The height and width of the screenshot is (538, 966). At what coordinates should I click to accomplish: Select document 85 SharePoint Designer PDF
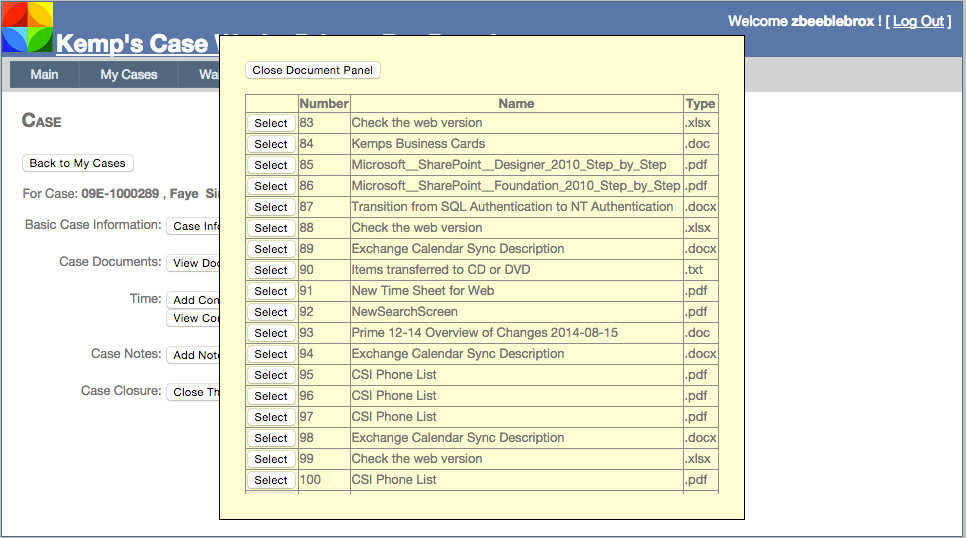270,165
